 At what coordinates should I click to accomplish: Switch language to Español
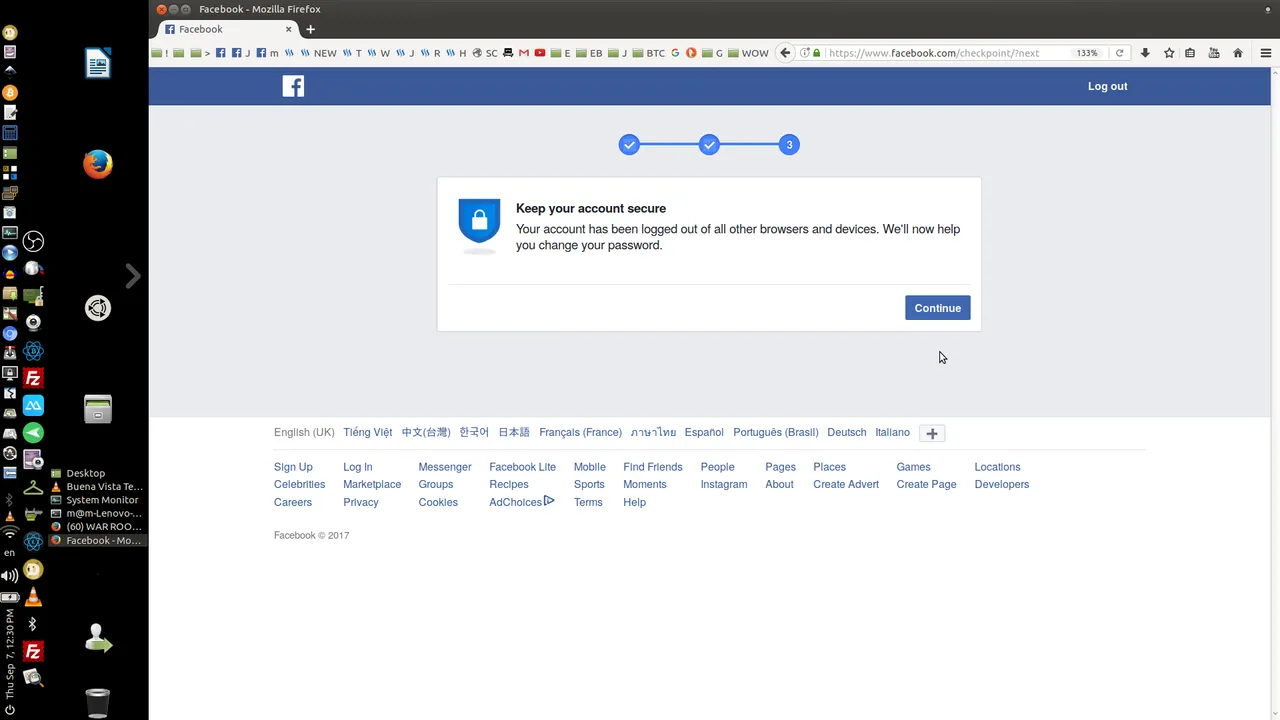tap(704, 433)
